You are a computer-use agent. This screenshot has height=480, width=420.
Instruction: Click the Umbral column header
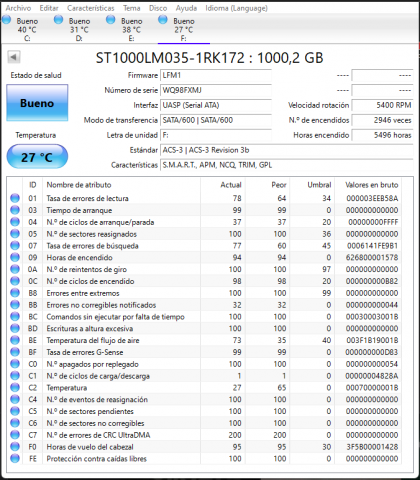[x=311, y=185]
